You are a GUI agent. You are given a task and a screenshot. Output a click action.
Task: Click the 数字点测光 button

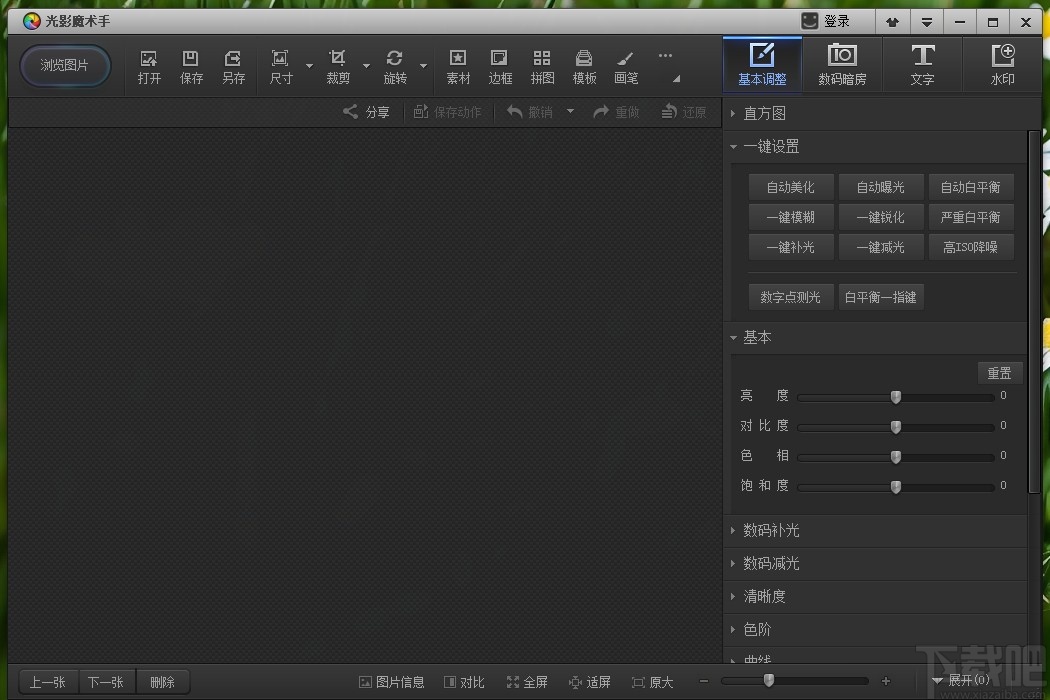pos(791,297)
